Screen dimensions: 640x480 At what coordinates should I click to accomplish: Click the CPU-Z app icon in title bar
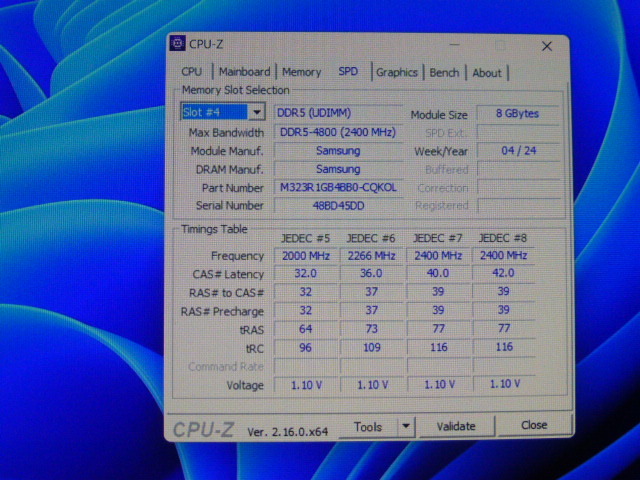pos(177,43)
